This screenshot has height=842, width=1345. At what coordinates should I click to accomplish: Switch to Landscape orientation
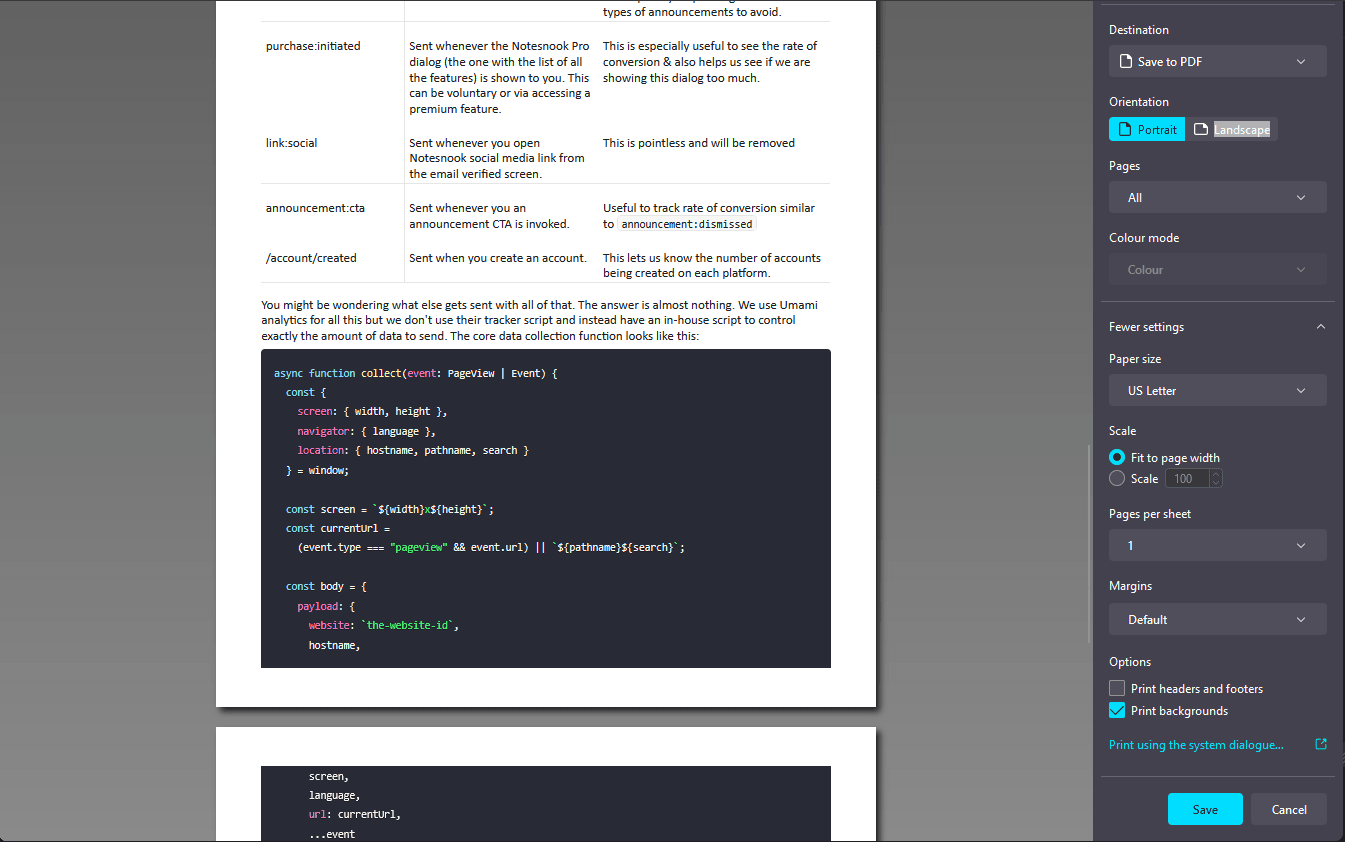click(x=1235, y=129)
